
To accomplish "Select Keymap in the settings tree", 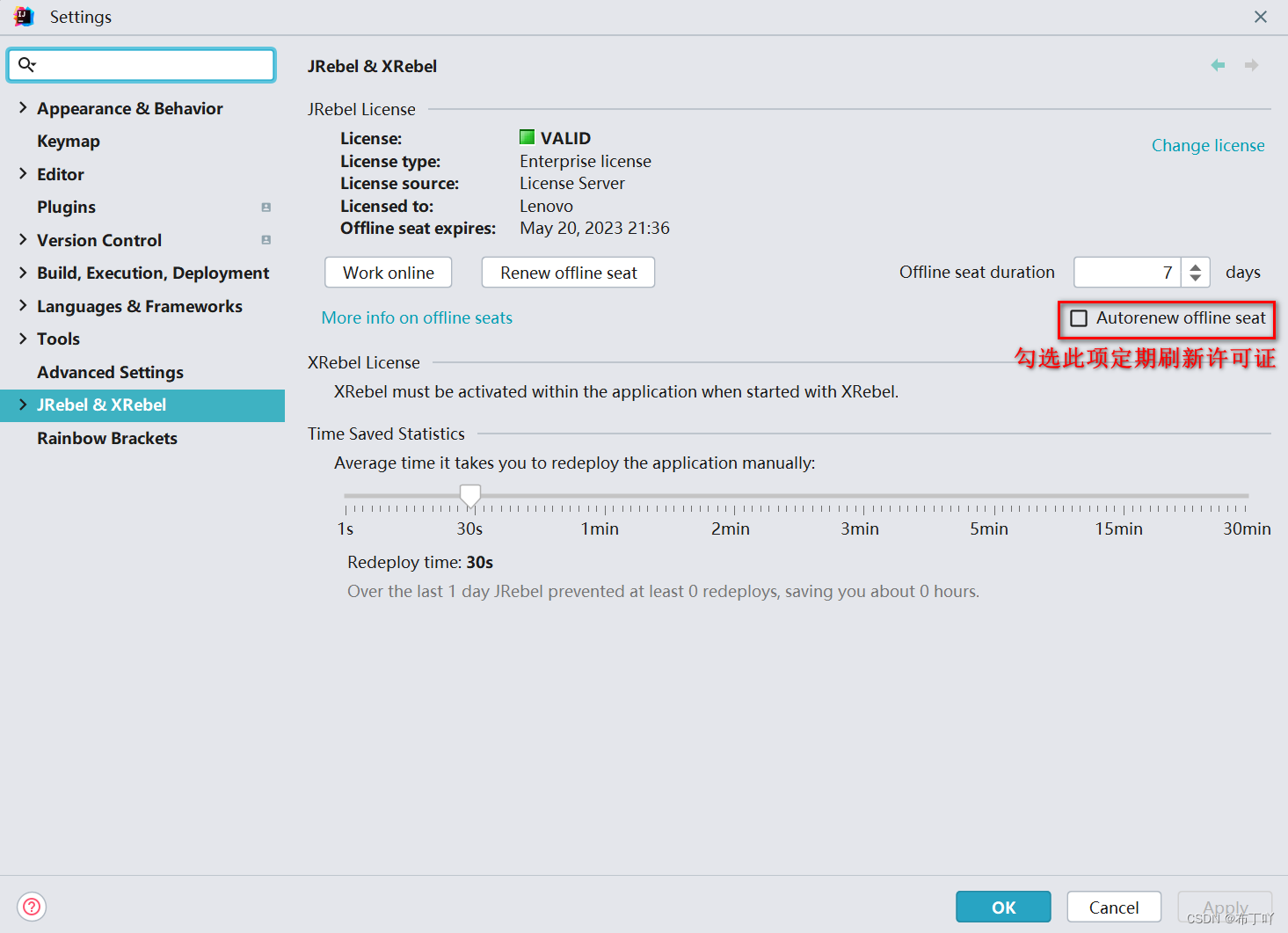I will click(x=69, y=141).
